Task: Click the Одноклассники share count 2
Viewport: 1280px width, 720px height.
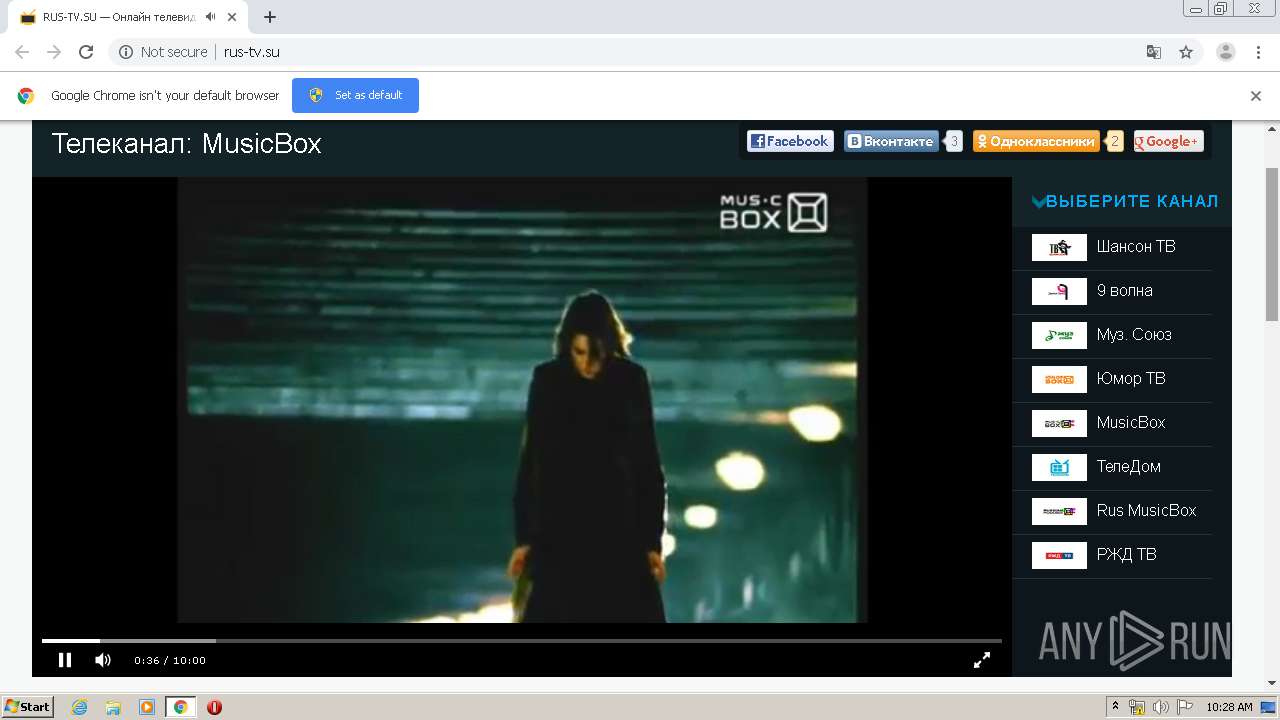Action: click(1115, 141)
